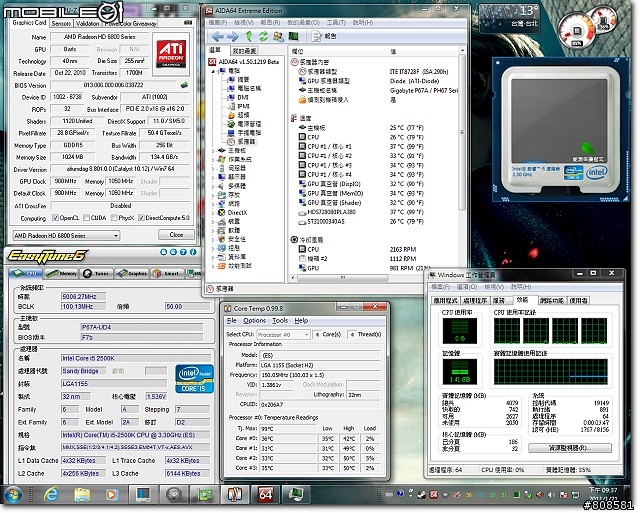Image resolution: width=640 pixels, height=513 pixels.
Task: Toggle the PhysX checkbox in GPU-Z
Action: [114, 218]
